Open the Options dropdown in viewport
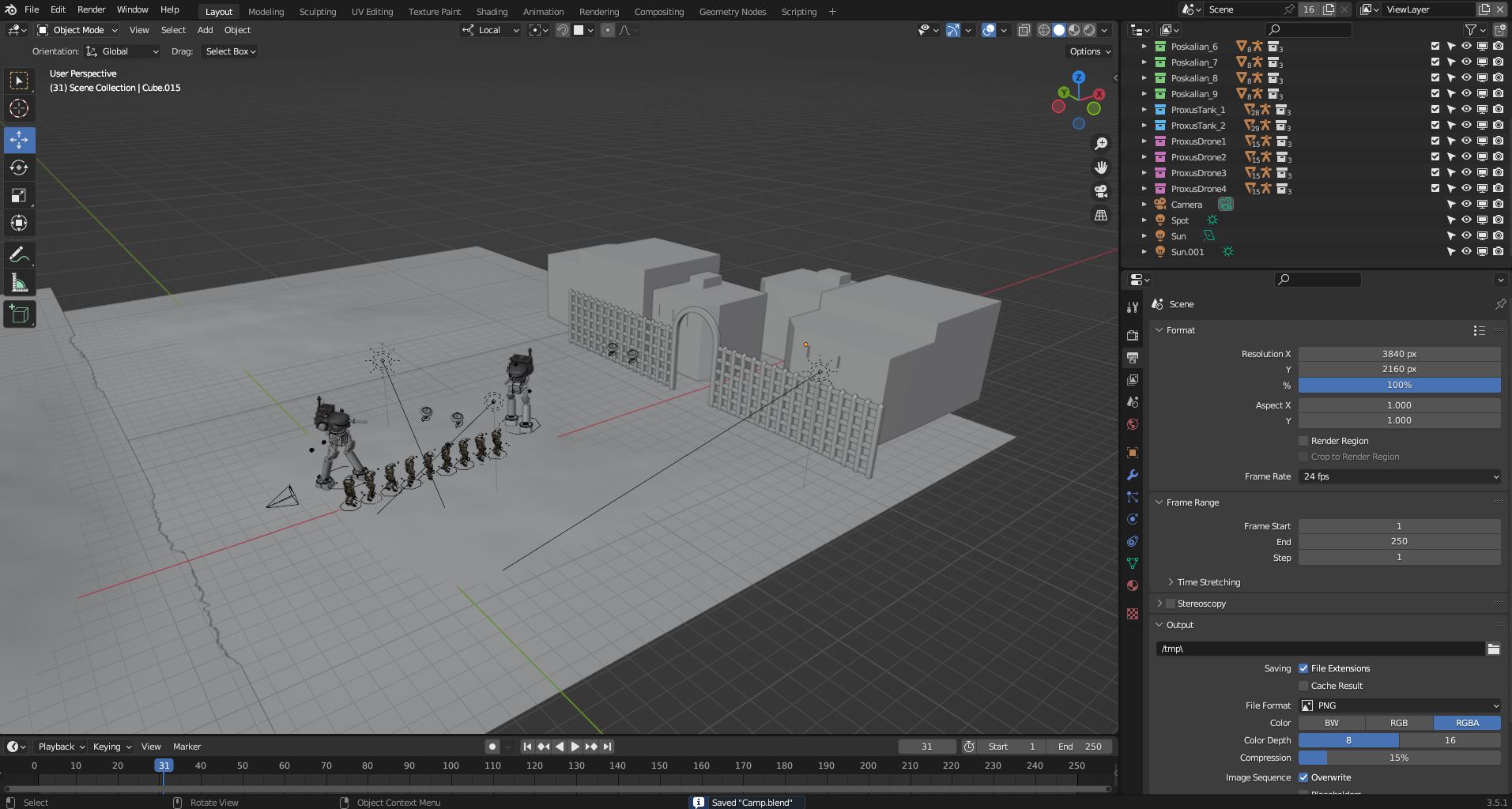 pos(1090,51)
